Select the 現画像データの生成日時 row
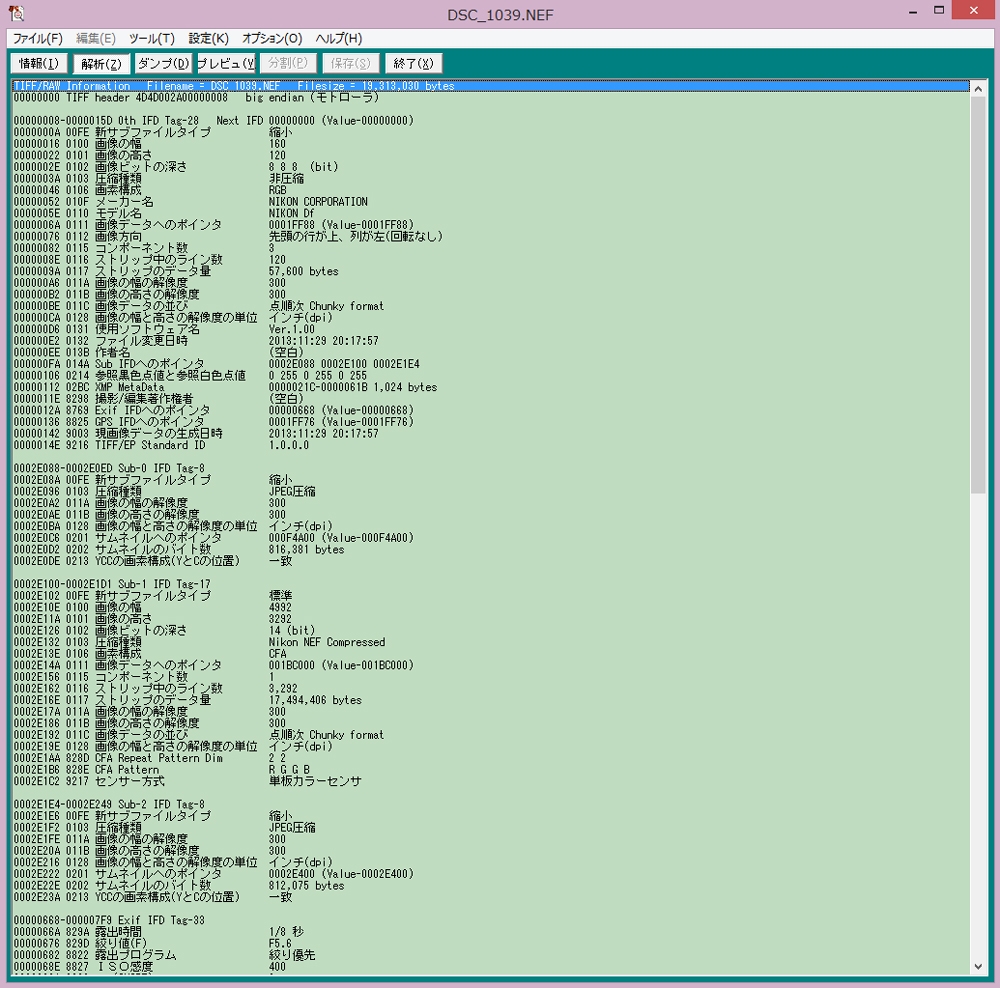The height and width of the screenshot is (988, 1000). tap(490, 433)
